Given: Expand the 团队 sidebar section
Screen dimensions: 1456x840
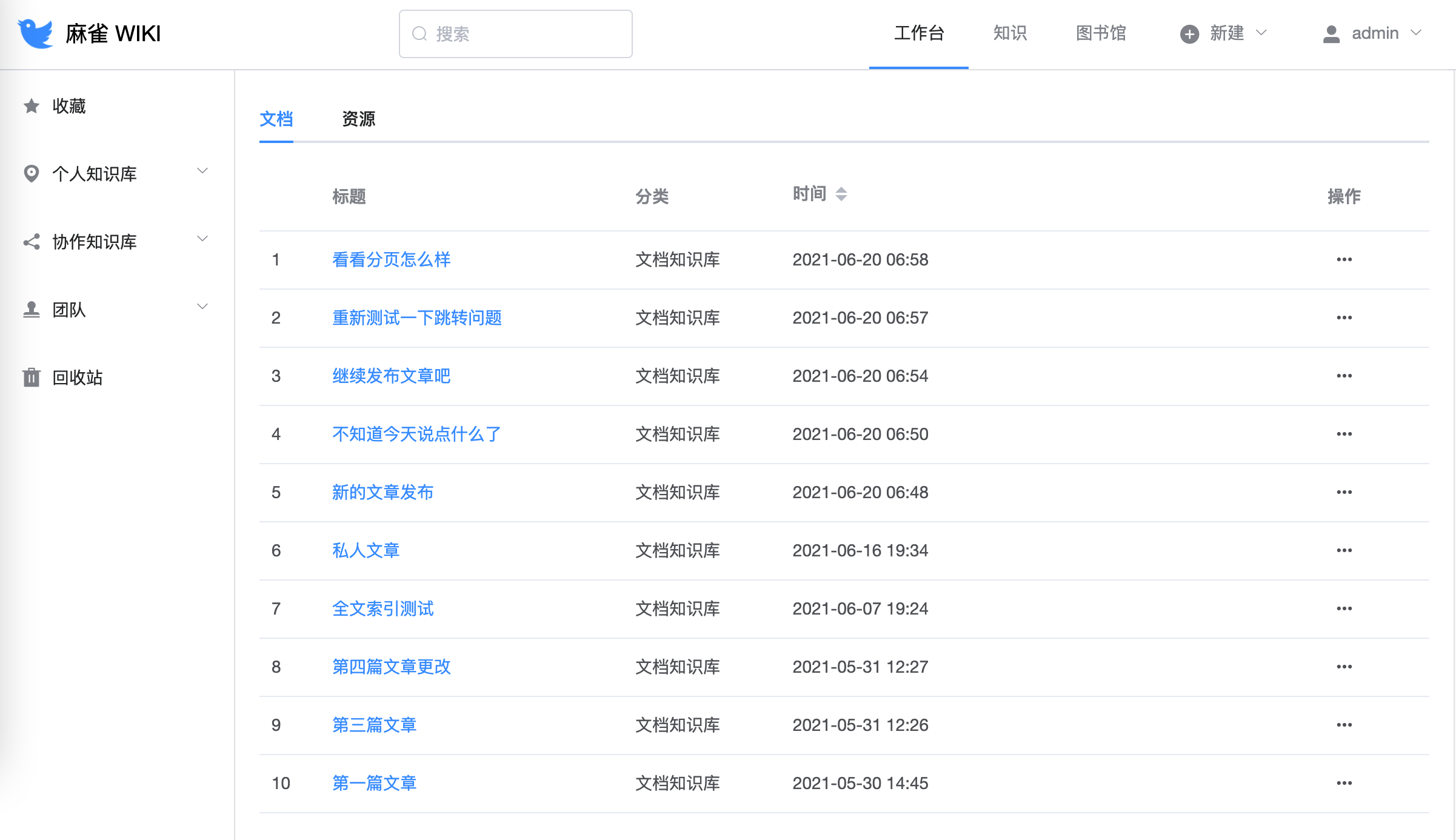Looking at the screenshot, I should pos(202,307).
